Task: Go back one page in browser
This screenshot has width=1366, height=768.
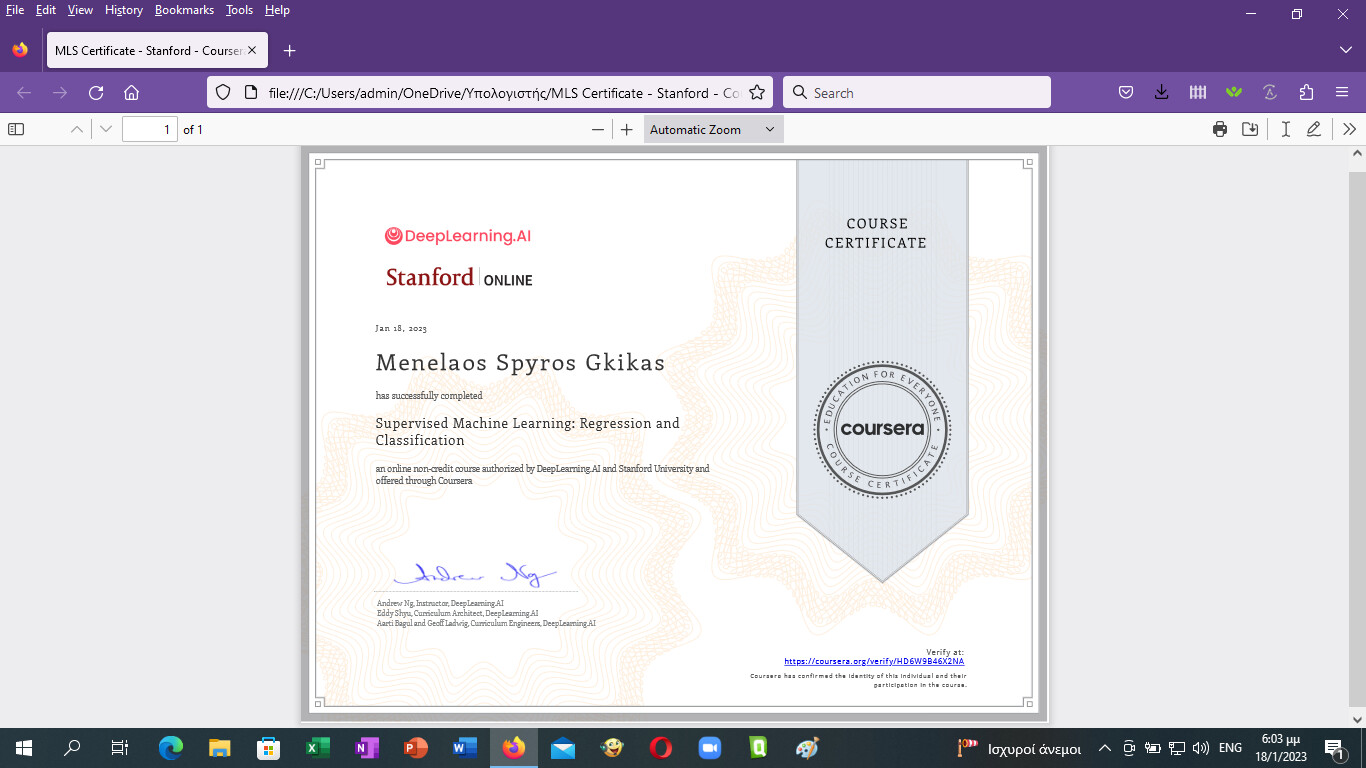Action: tap(24, 93)
